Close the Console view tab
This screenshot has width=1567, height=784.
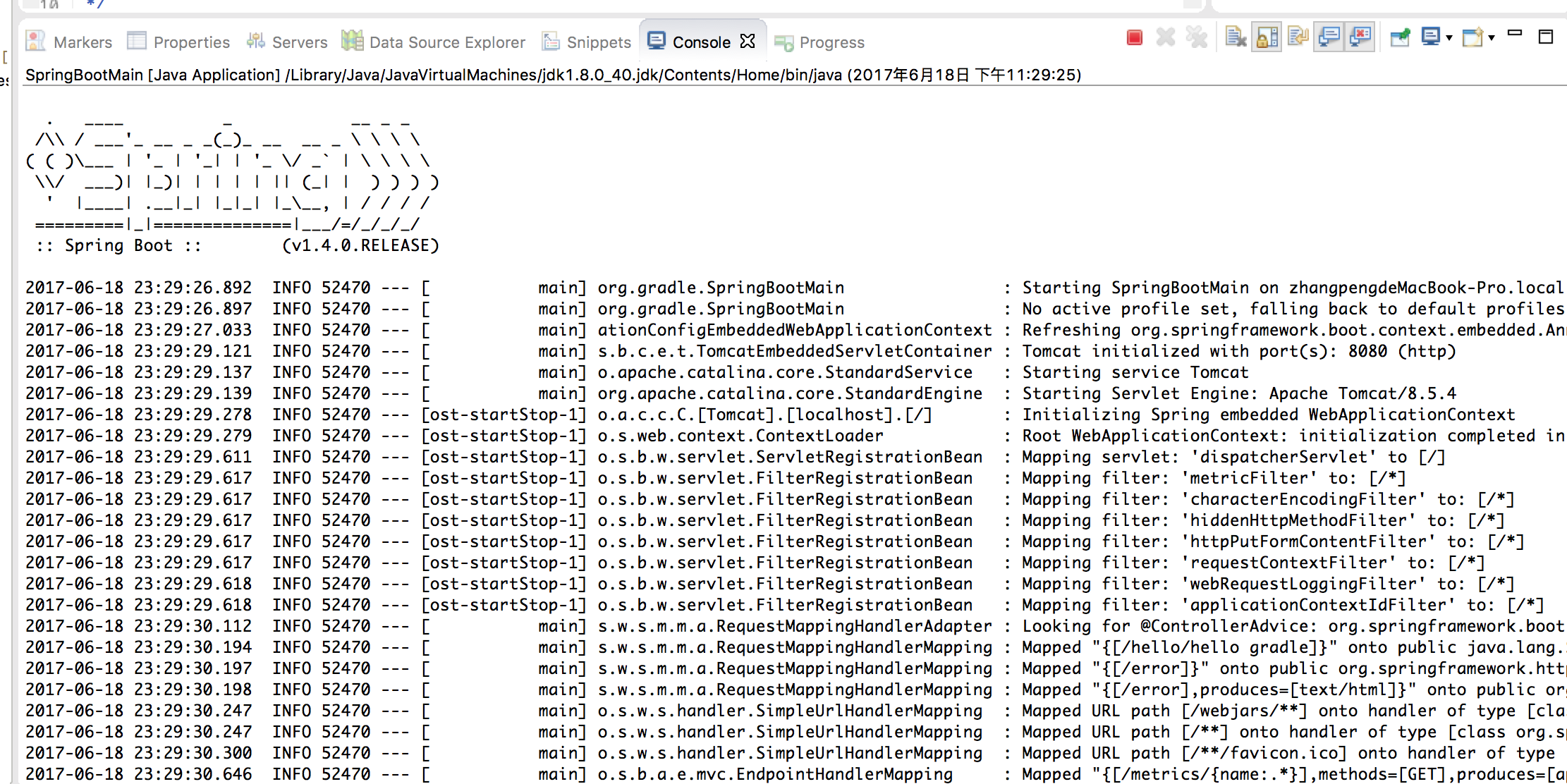pos(748,42)
